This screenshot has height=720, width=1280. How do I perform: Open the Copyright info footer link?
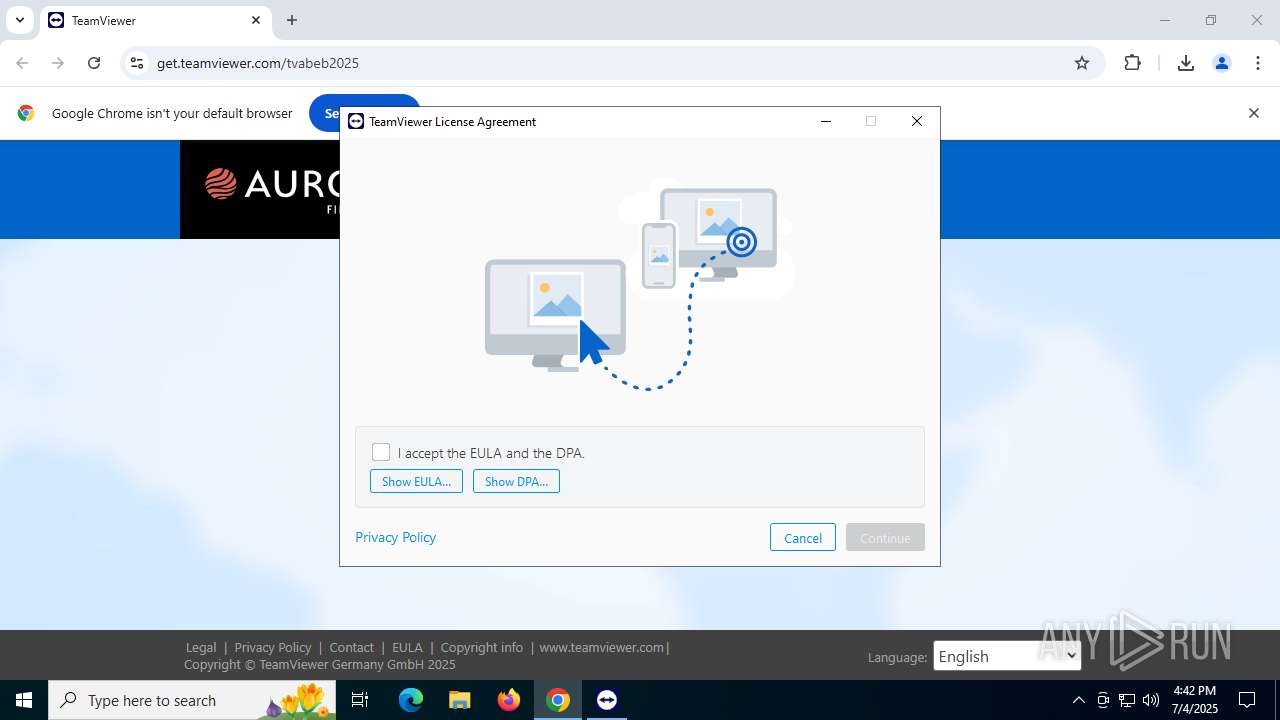482,647
